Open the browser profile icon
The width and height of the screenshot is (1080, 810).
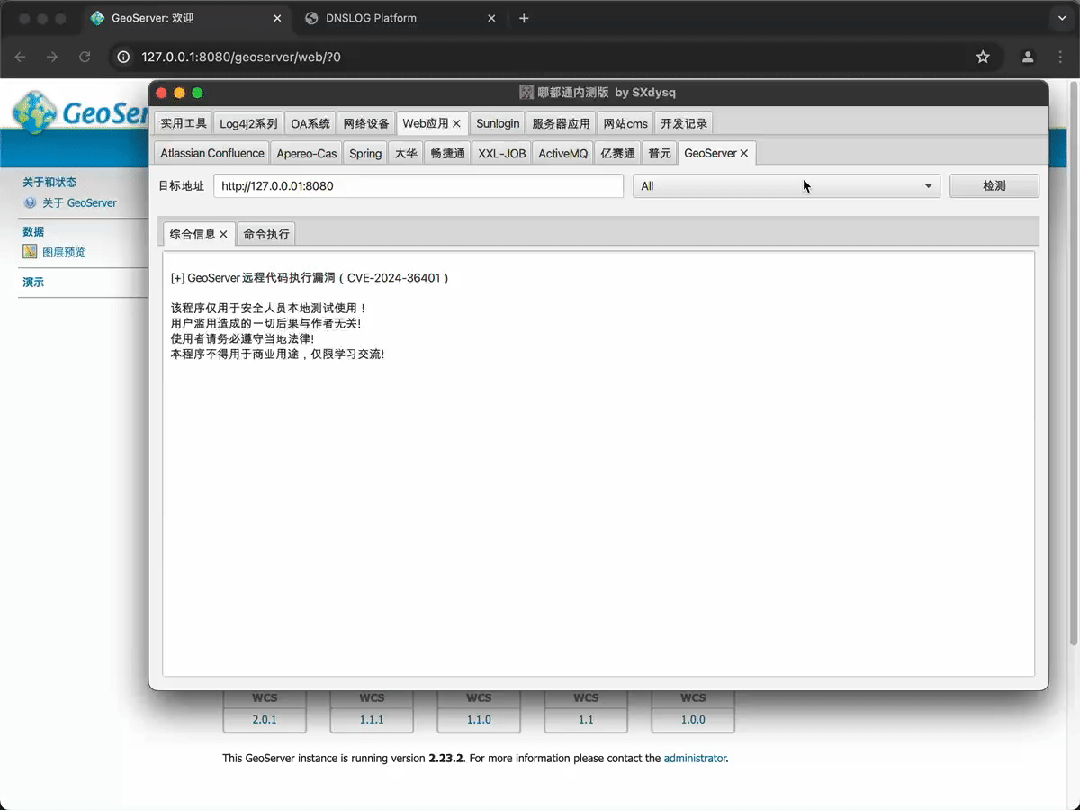[1027, 57]
